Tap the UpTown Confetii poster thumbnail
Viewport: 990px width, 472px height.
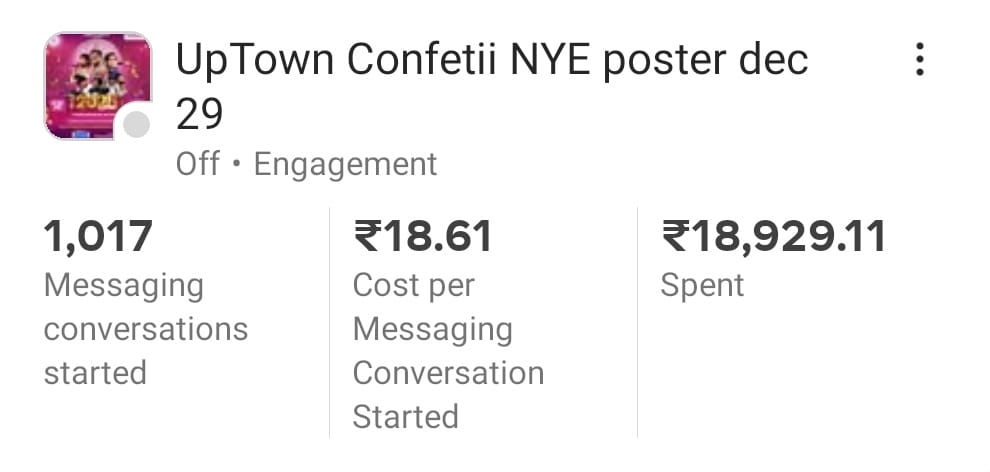98,86
